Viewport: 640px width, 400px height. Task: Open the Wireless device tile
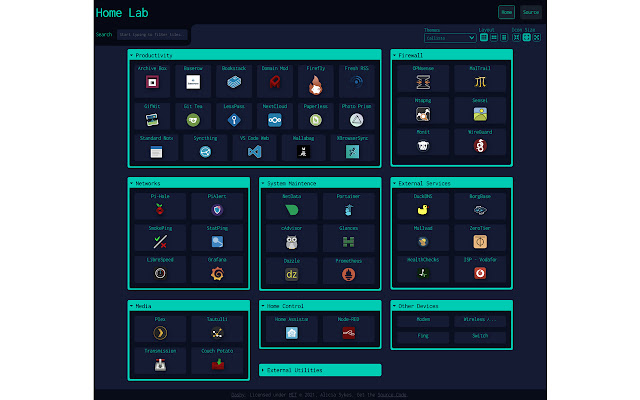click(480, 321)
